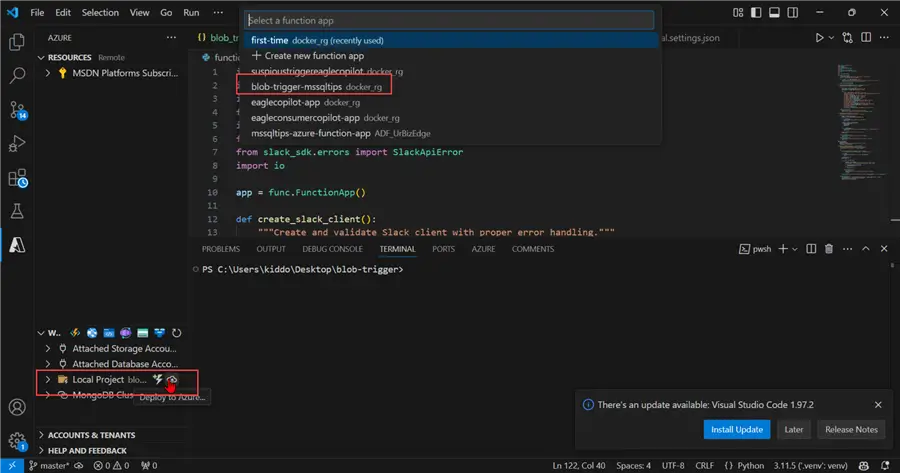Maximize the terminal panel size chevron
The image size is (900, 473).
(x=866, y=249)
